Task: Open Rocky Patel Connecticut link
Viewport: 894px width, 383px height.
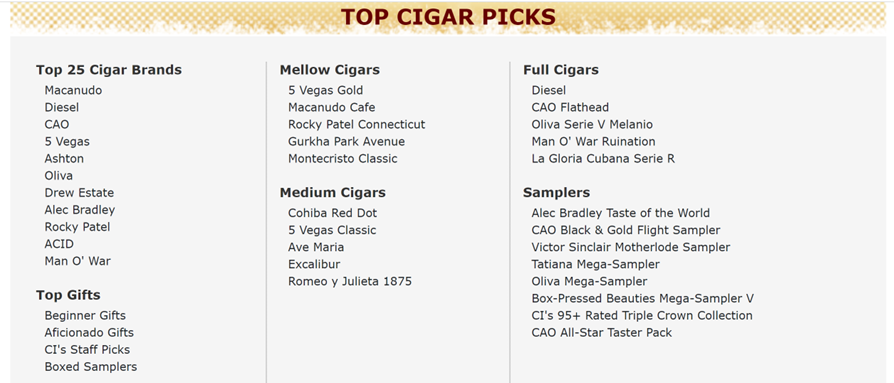Action: 356,124
